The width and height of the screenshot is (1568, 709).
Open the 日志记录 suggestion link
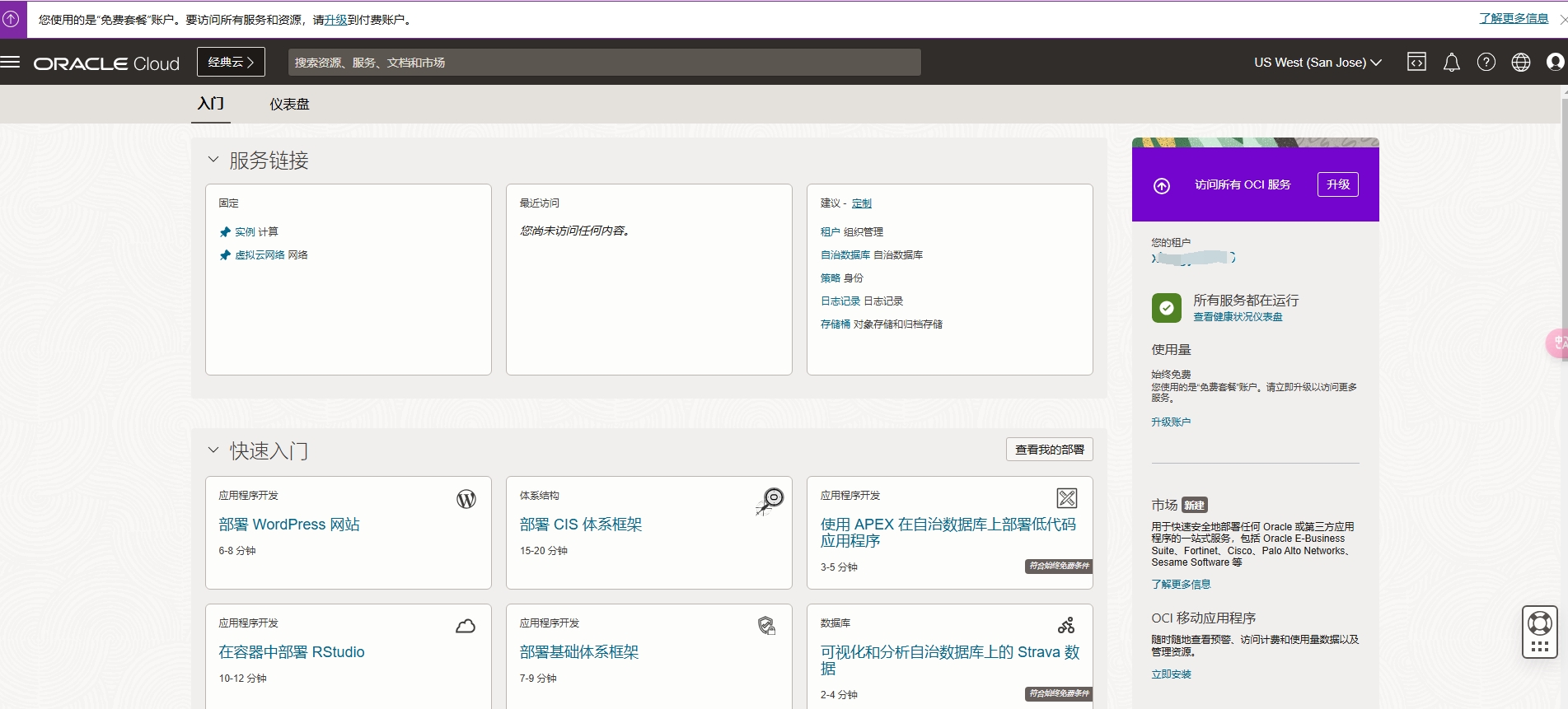pos(840,301)
